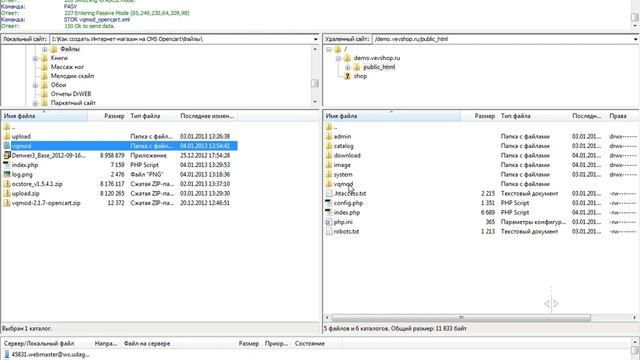Click the ocstore_v1.5.4.1.zip archive icon
The image size is (640, 360).
click(x=7, y=184)
